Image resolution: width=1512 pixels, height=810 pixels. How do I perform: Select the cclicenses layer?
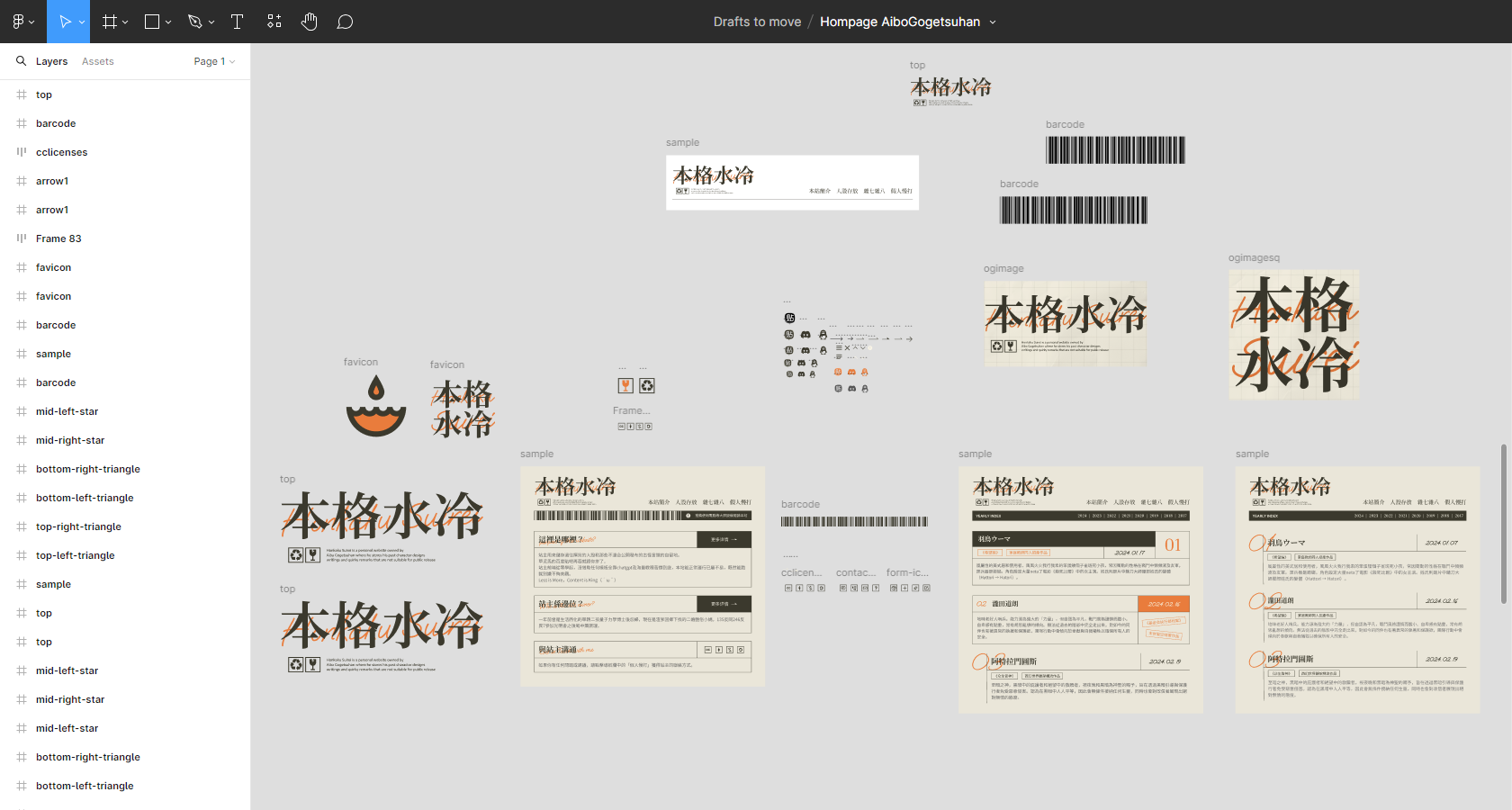tap(125, 152)
